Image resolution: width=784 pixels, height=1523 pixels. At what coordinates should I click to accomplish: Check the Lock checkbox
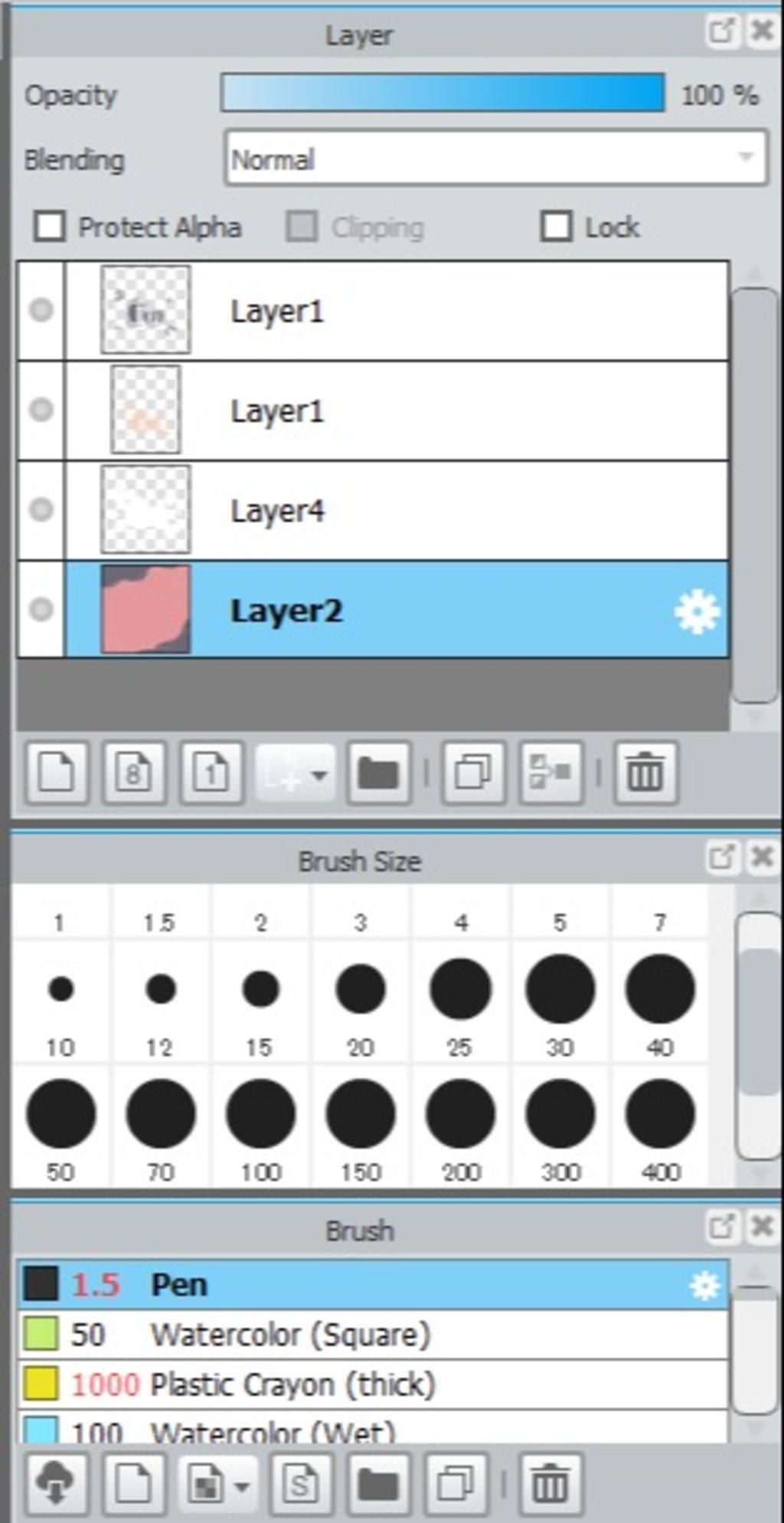[556, 227]
